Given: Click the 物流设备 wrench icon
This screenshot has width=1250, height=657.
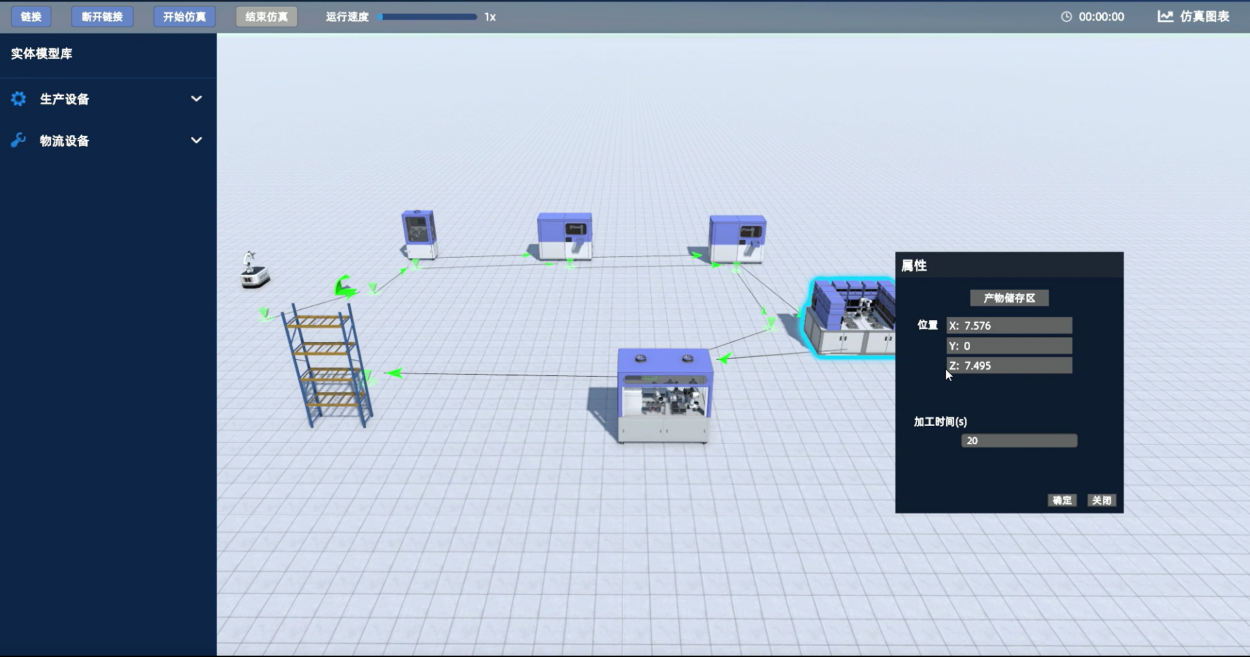Looking at the screenshot, I should [x=18, y=141].
